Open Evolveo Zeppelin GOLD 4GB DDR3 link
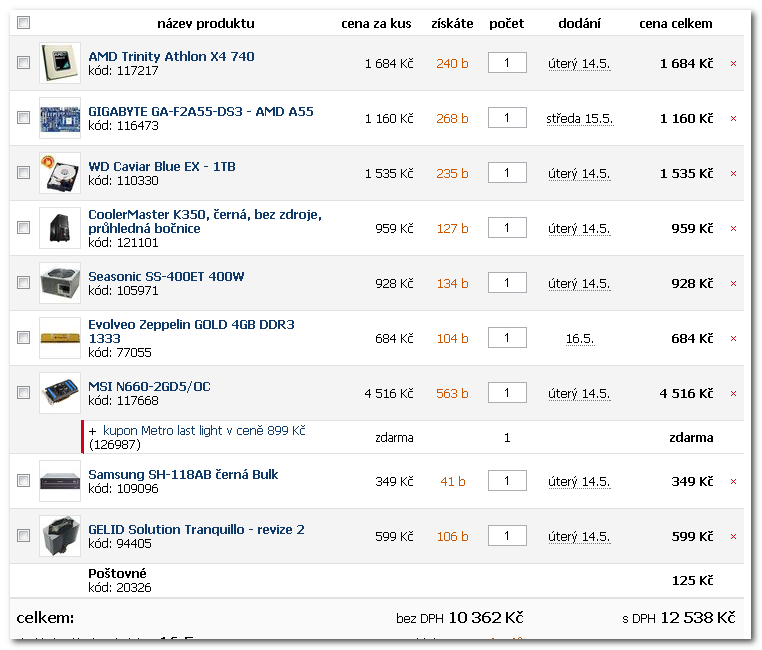The height and width of the screenshot is (650, 762). pyautogui.click(x=191, y=331)
